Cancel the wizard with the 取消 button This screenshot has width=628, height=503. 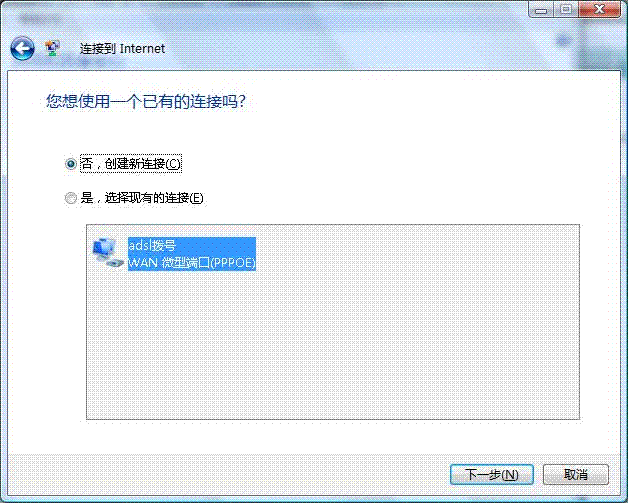[576, 475]
